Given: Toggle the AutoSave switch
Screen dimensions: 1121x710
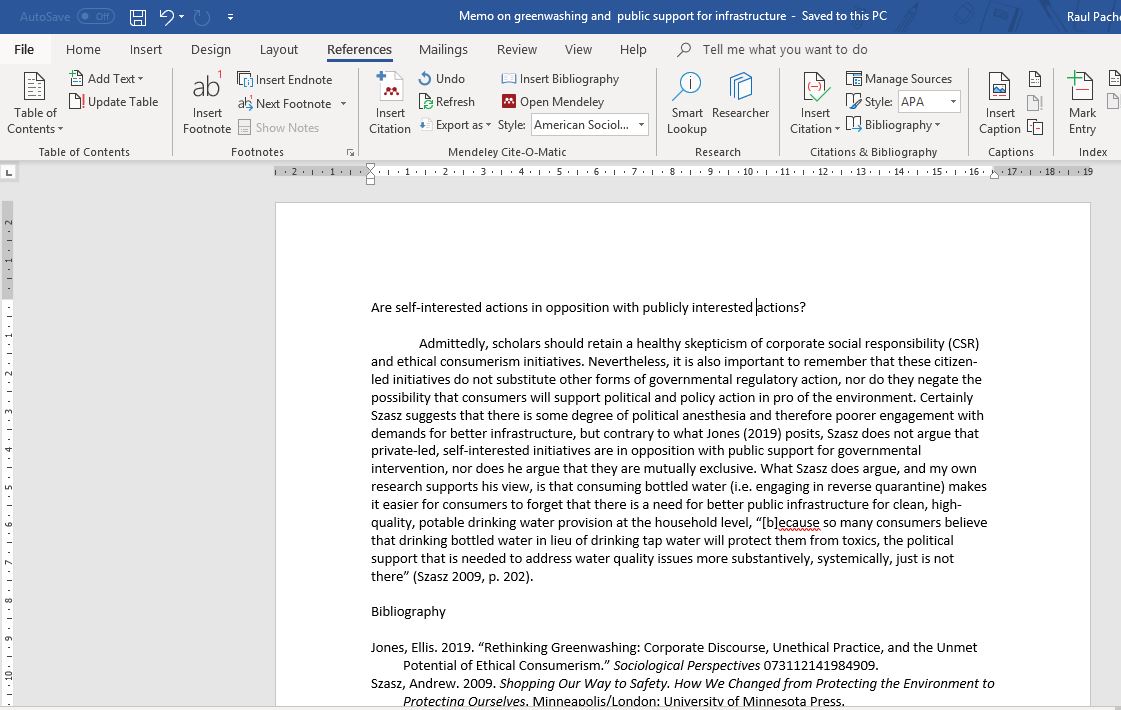Looking at the screenshot, I should coord(96,16).
